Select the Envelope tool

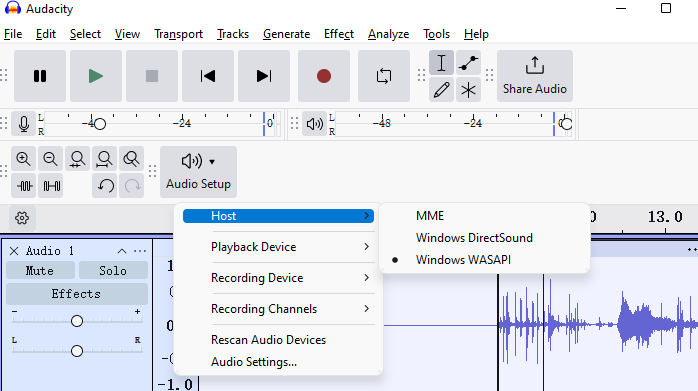(468, 63)
